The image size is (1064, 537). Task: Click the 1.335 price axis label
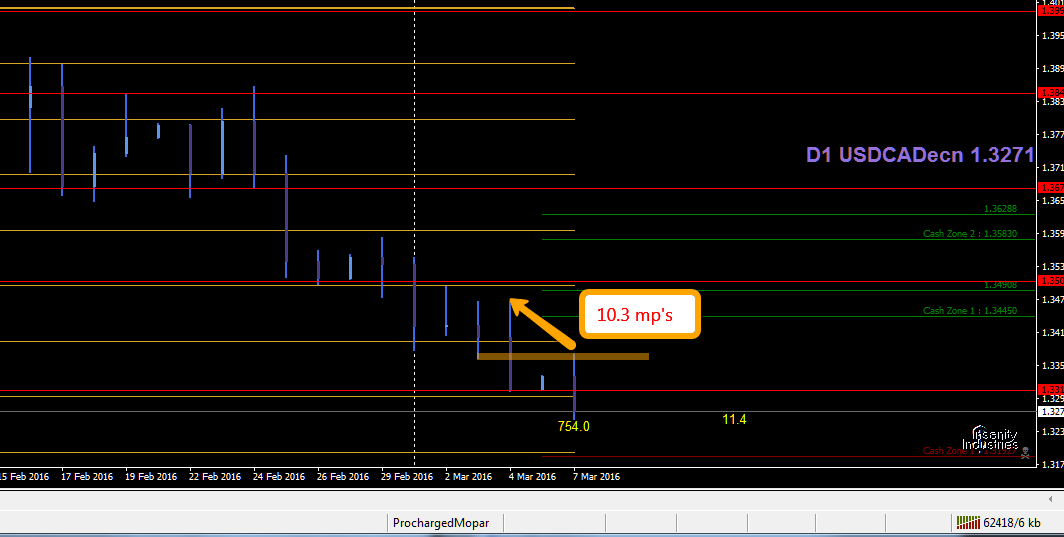coord(1052,365)
